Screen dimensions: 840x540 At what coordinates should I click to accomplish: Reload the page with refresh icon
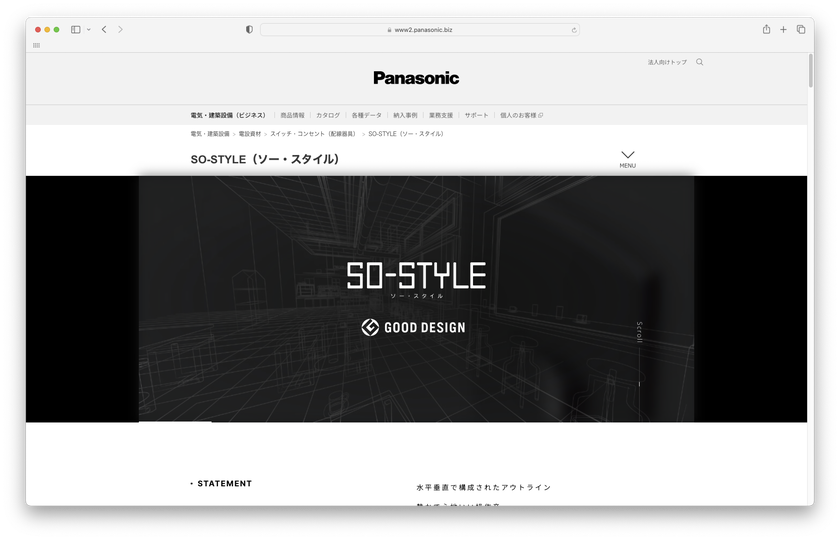[574, 30]
